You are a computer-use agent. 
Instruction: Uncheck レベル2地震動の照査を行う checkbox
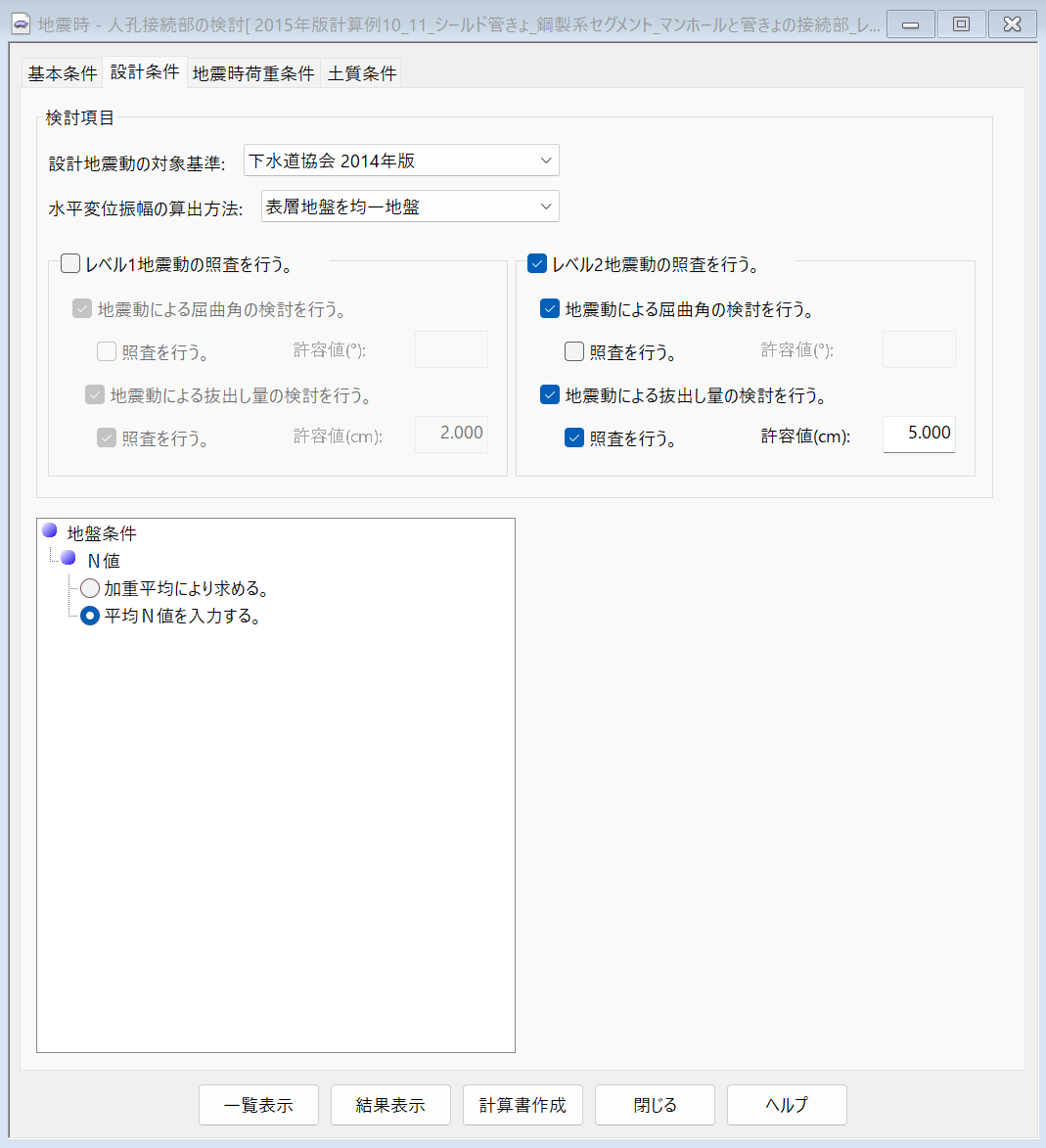pos(537,264)
